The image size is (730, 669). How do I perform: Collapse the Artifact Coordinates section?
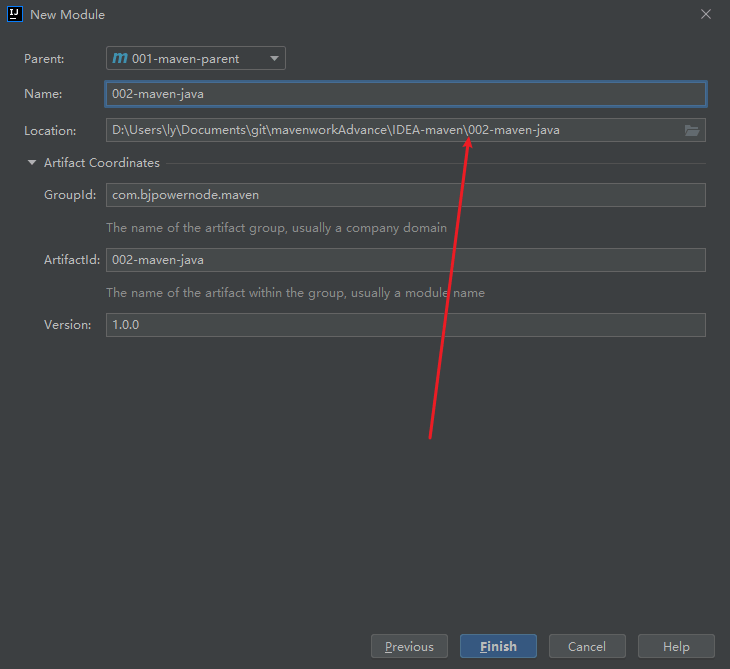[x=32, y=162]
